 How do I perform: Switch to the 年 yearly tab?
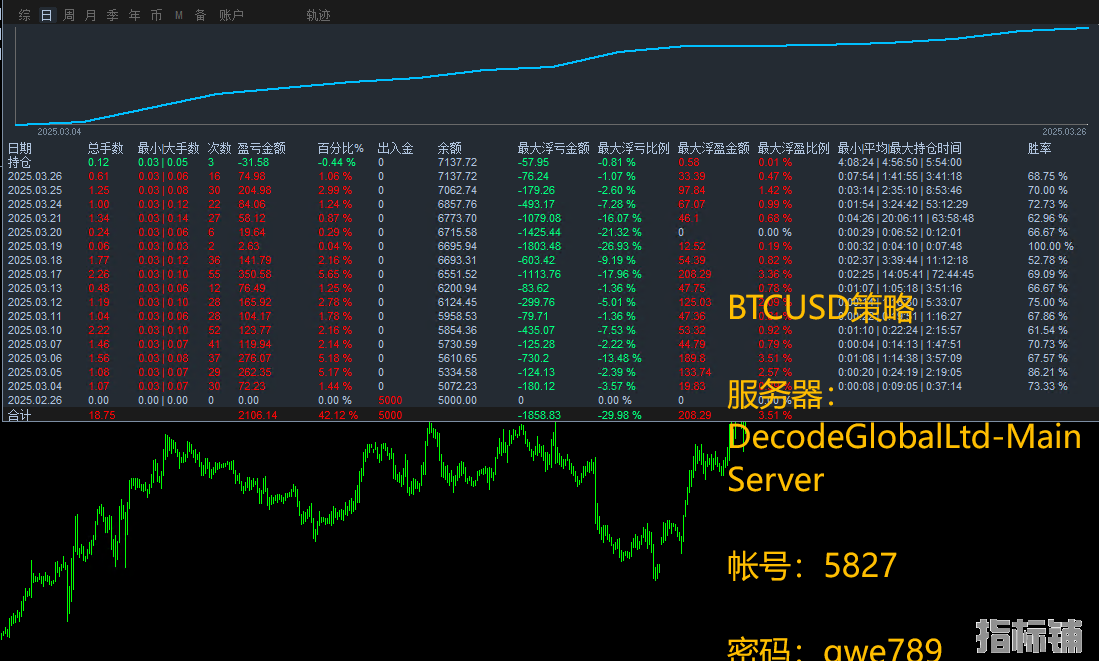pyautogui.click(x=135, y=15)
